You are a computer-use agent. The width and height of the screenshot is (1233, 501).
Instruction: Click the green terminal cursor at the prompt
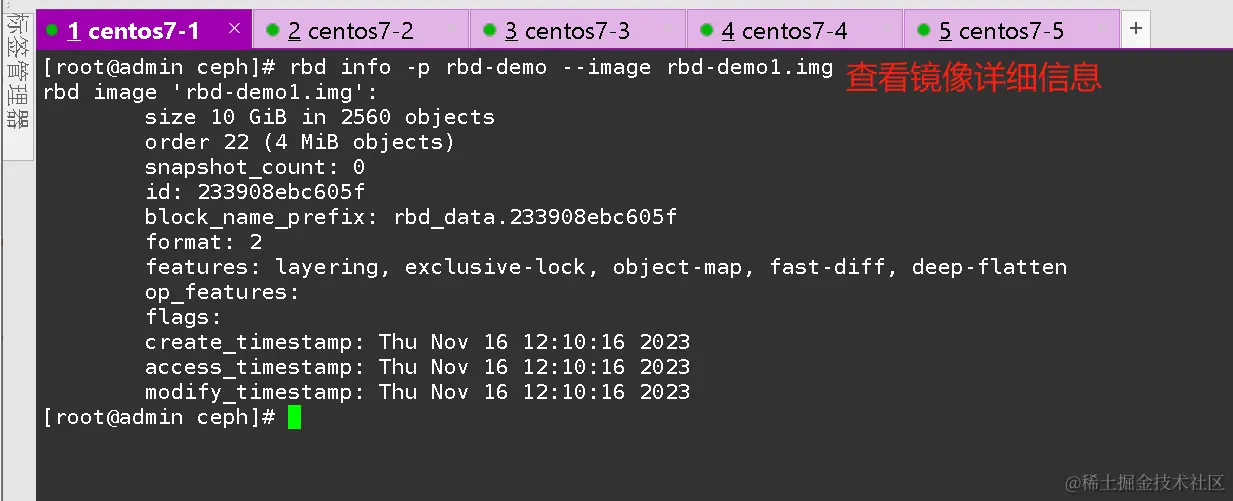(294, 417)
